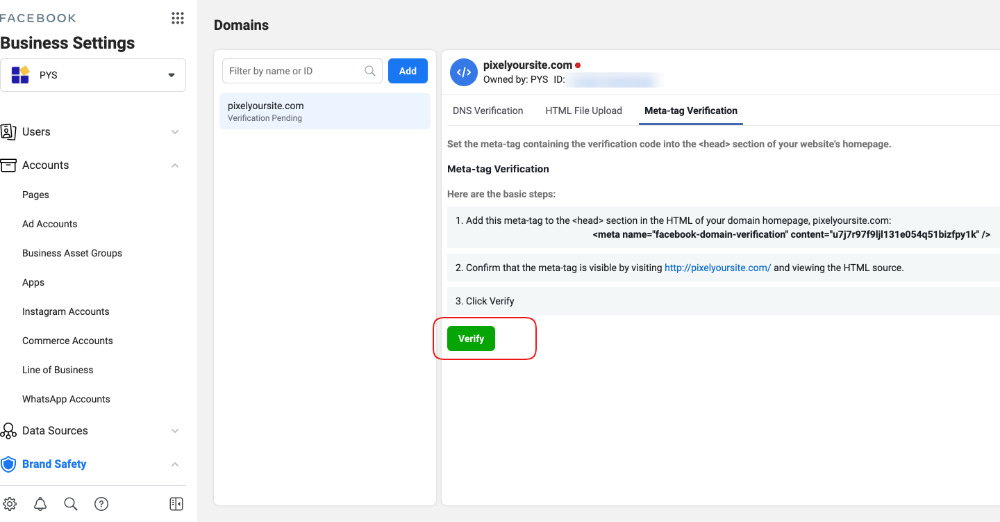
Task: Click the Users sidebar icon
Action: tap(8, 131)
